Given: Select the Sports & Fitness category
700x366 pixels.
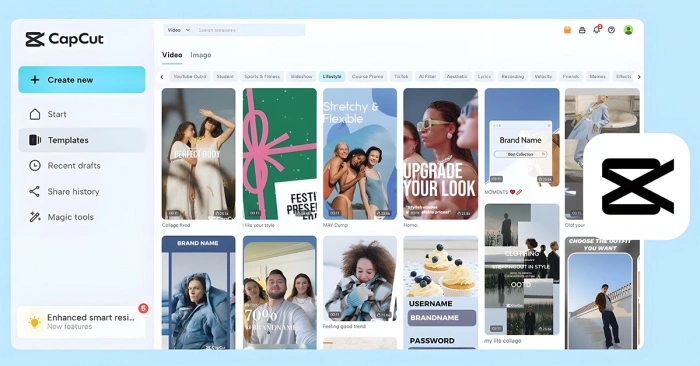Looking at the screenshot, I should click(262, 77).
